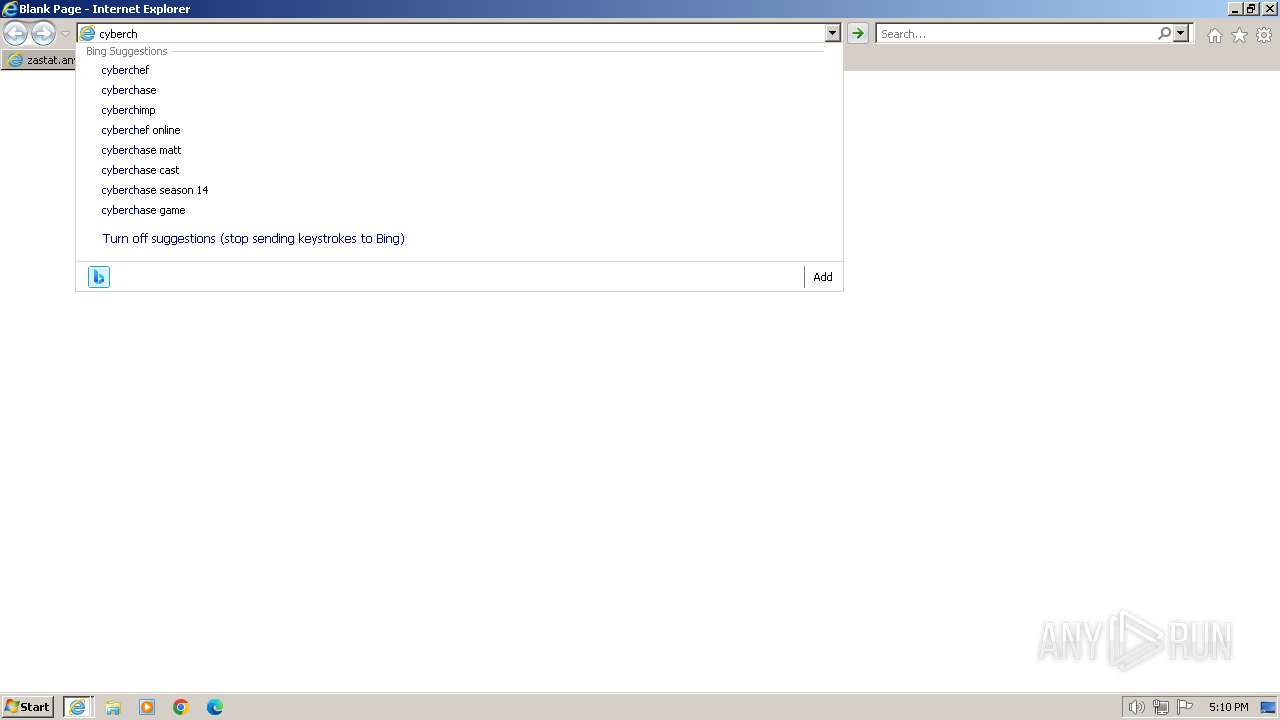Restore down the Internet Explorer window
This screenshot has height=720, width=1280.
pos(1251,8)
